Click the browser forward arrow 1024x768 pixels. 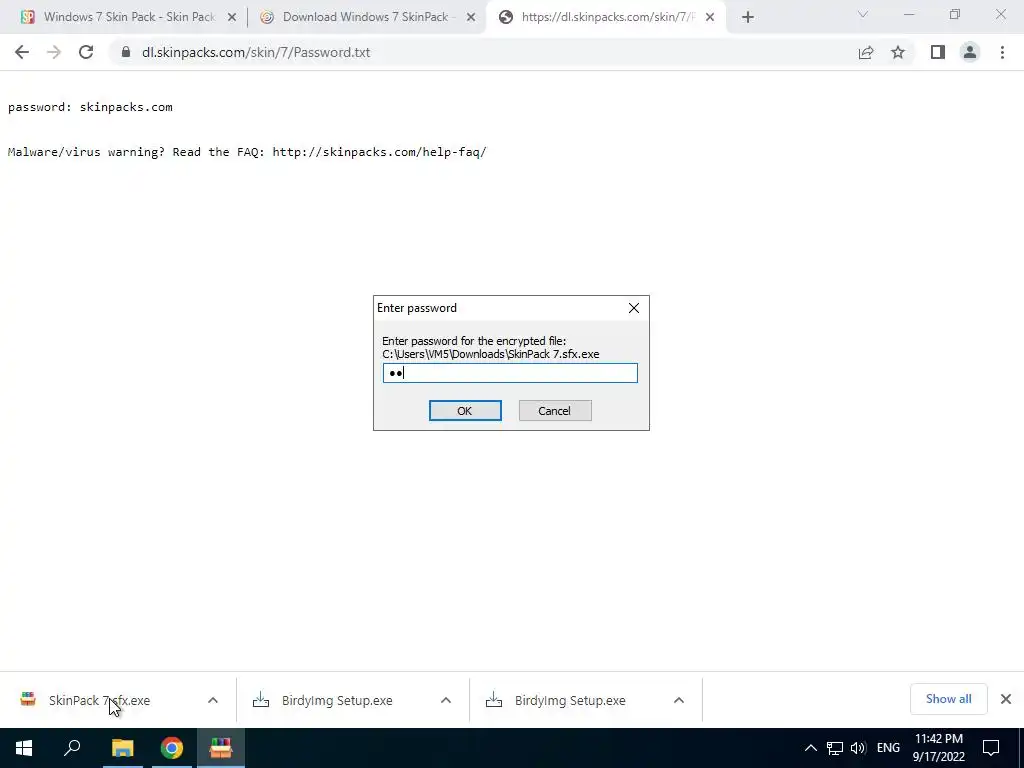tap(54, 52)
